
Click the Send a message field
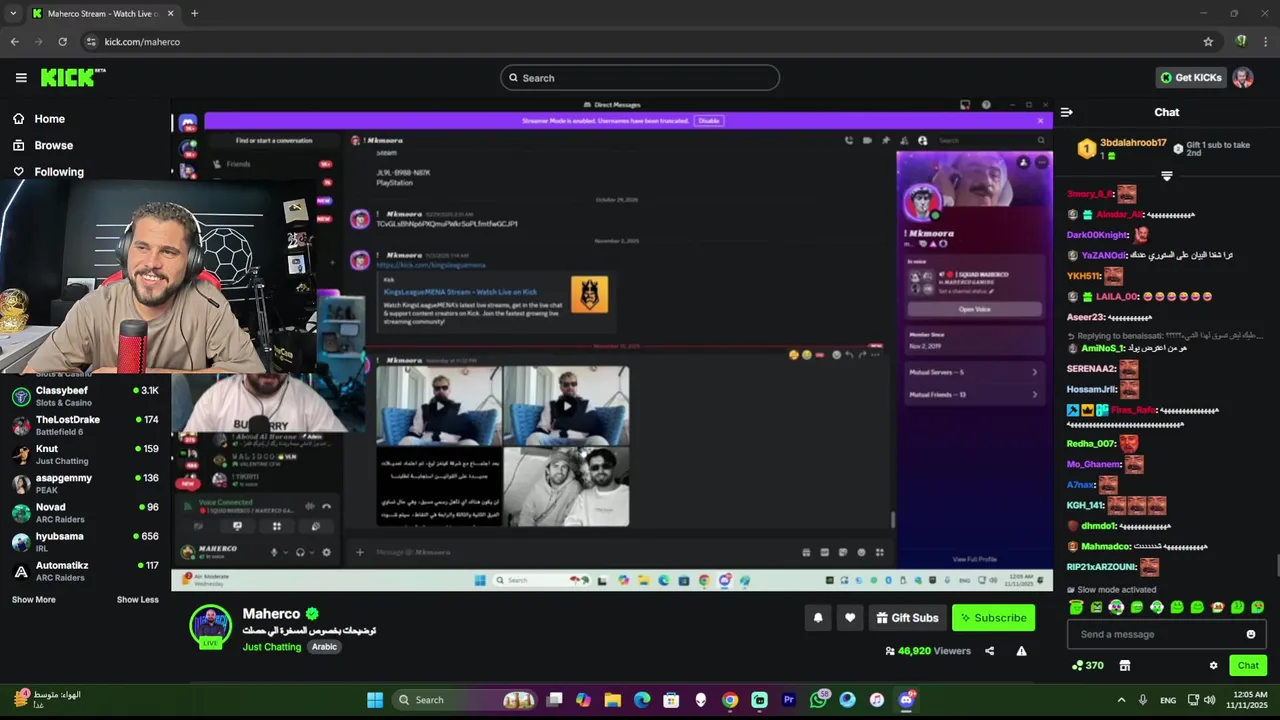[1157, 634]
